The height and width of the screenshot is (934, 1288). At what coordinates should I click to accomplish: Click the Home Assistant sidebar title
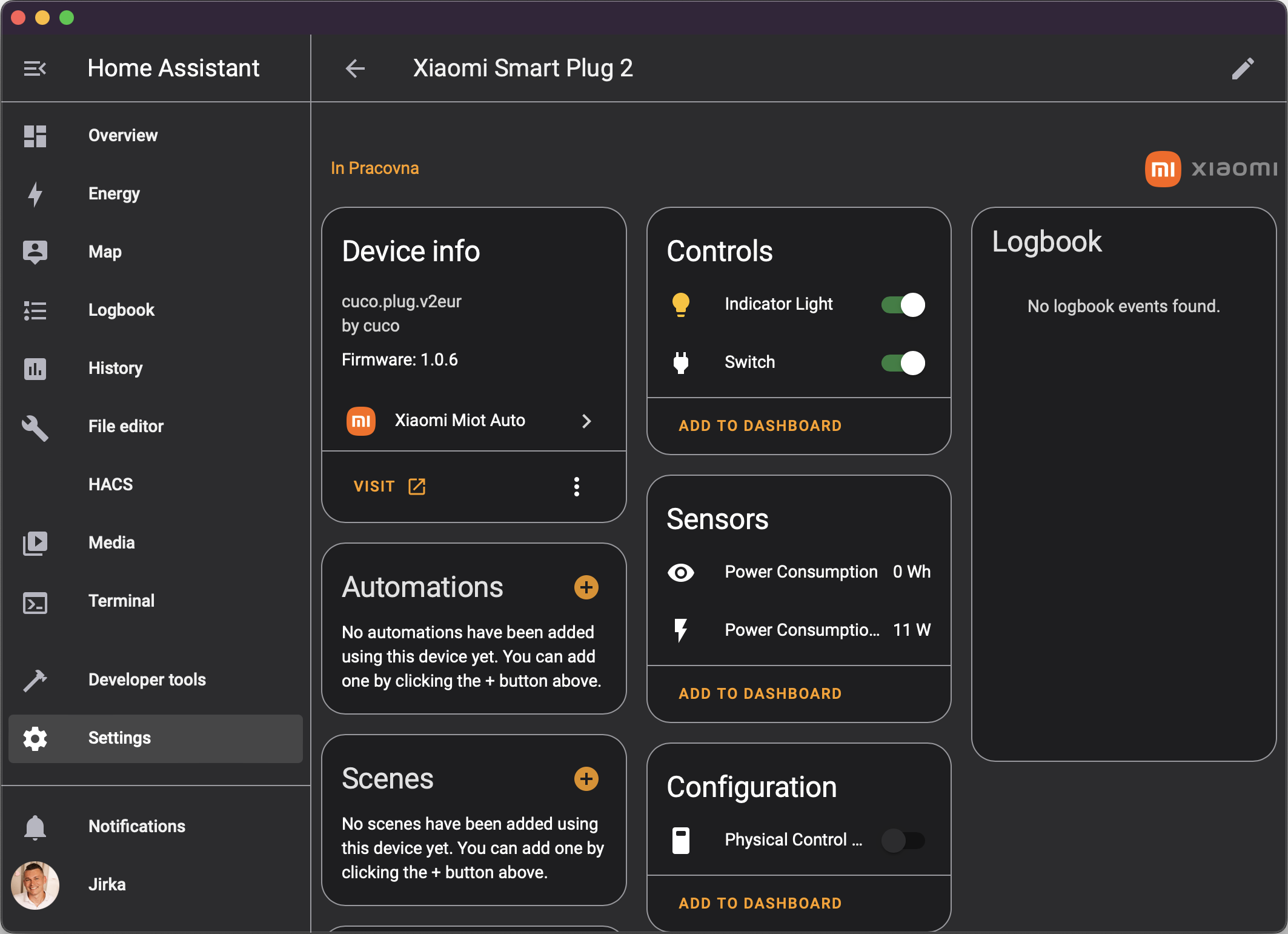point(174,68)
